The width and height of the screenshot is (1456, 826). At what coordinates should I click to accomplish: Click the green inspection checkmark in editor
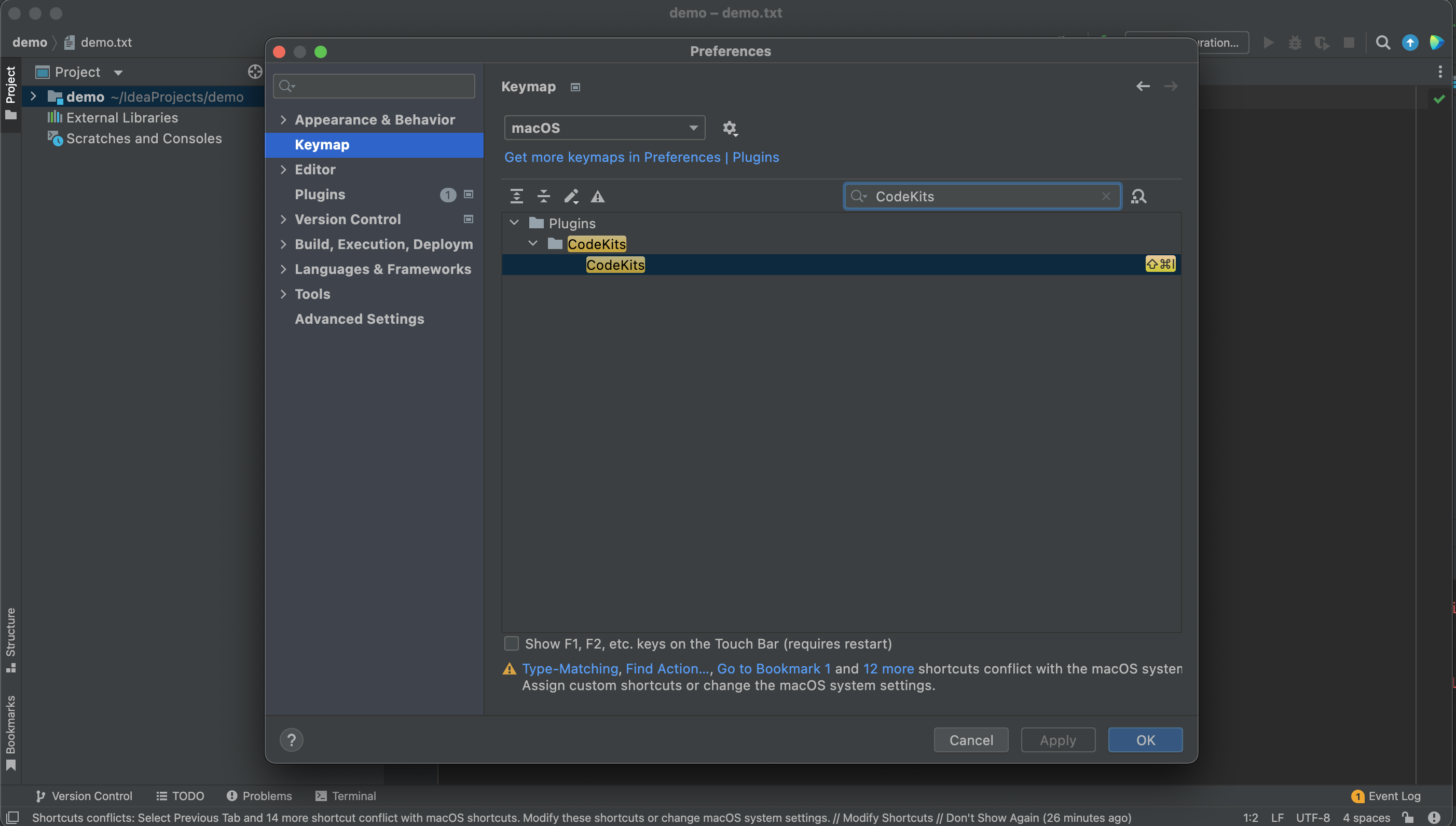click(1439, 99)
